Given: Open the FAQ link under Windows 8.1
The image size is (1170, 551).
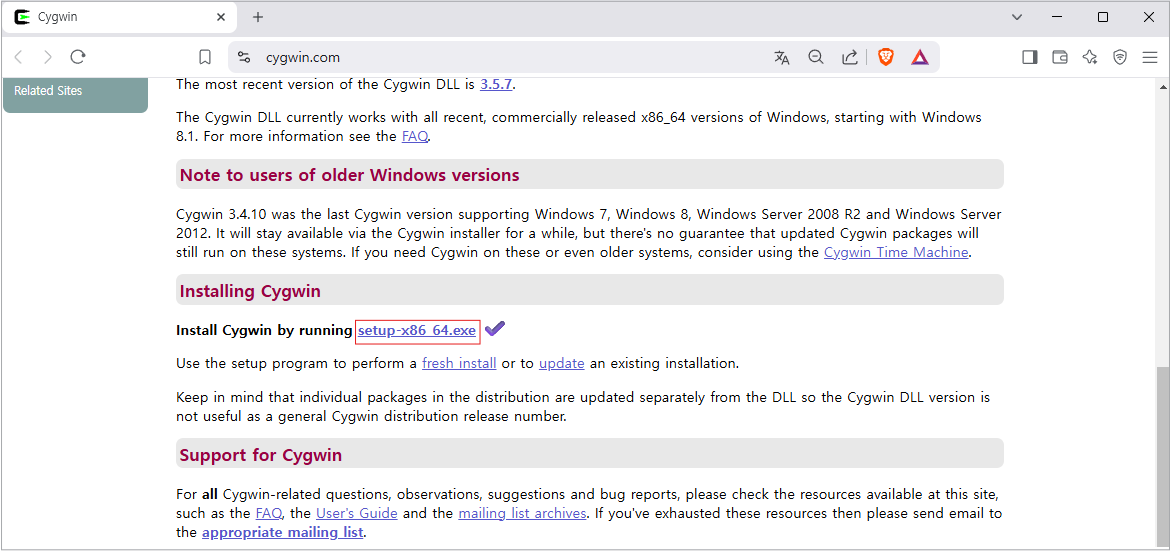Looking at the screenshot, I should pyautogui.click(x=415, y=137).
